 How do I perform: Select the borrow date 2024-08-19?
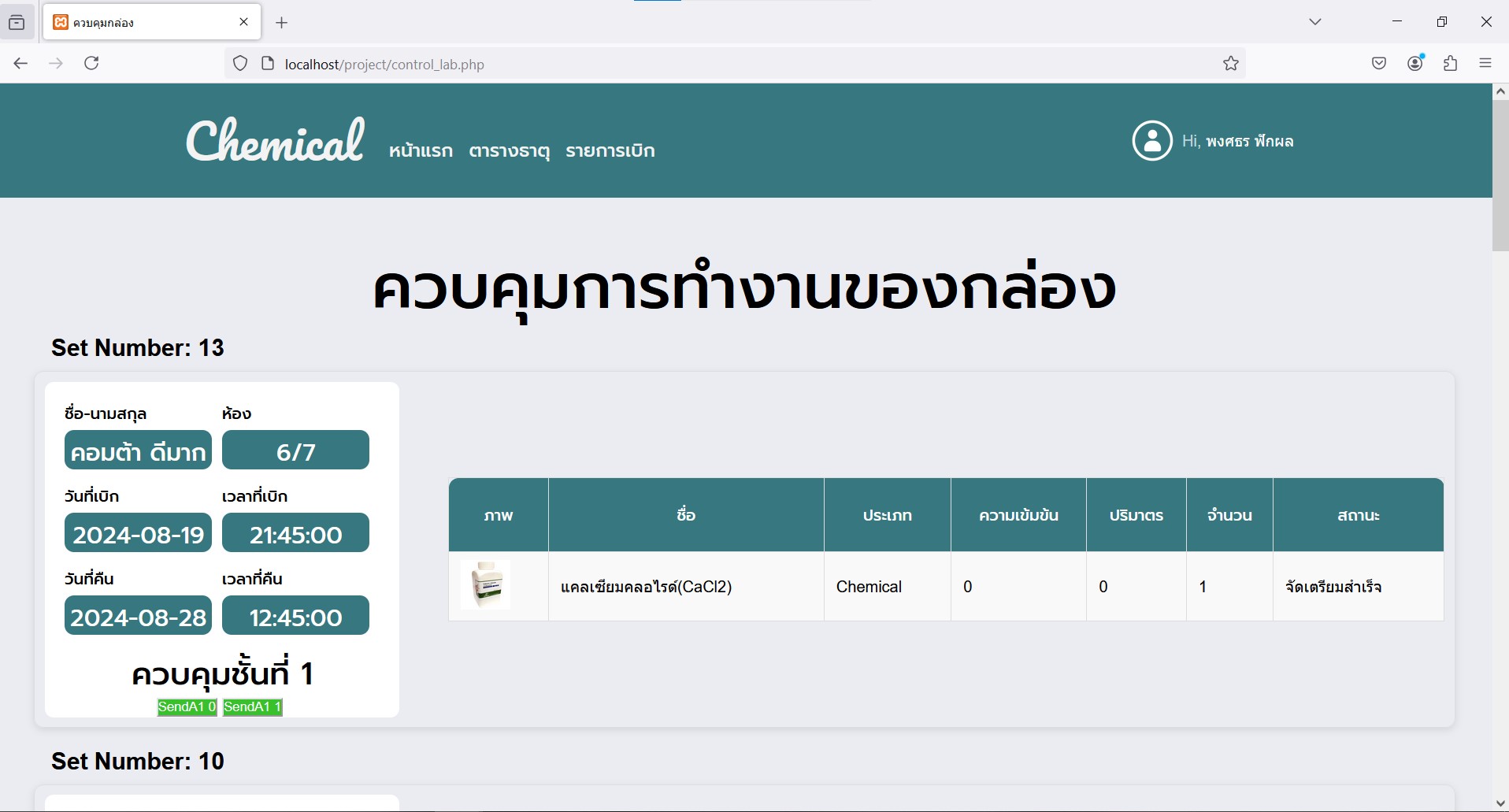click(x=138, y=532)
